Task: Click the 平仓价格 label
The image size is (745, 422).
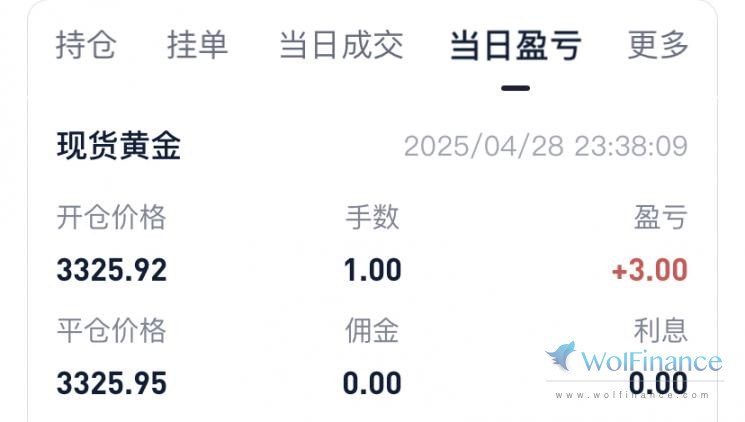Action: tap(111, 331)
